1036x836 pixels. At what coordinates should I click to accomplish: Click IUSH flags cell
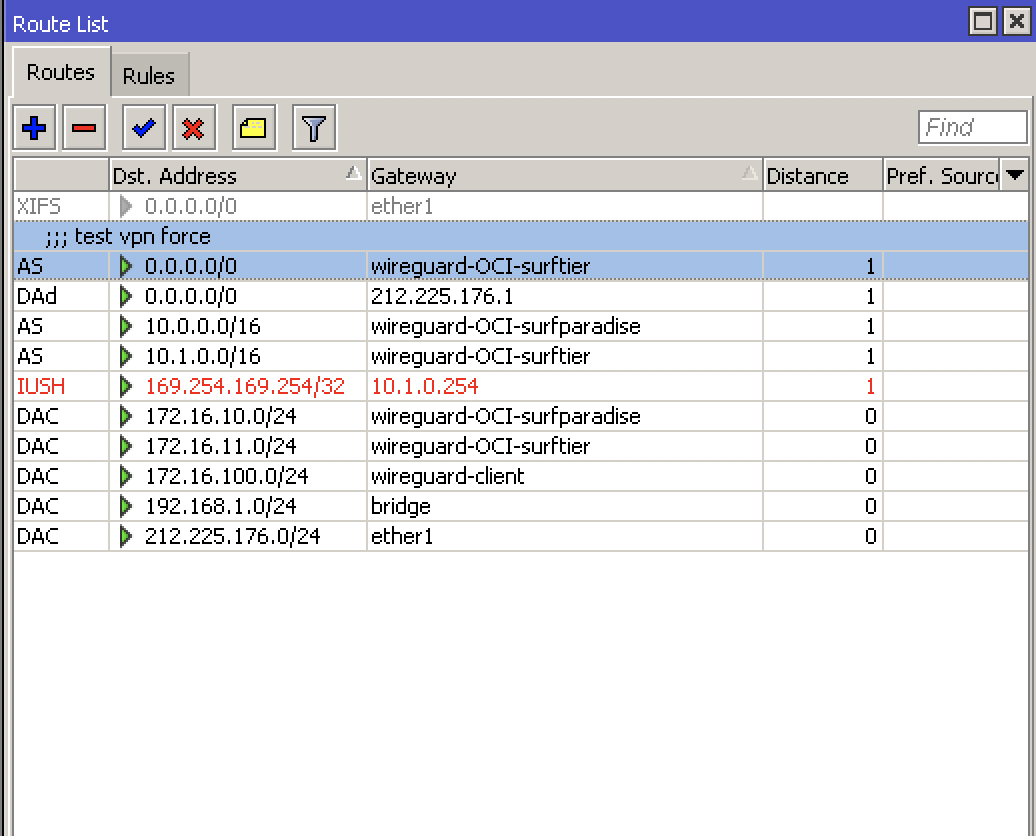click(61, 386)
